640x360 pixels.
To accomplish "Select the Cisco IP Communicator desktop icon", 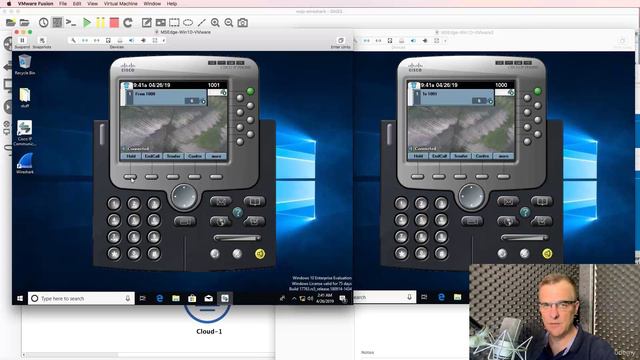I will coord(25,133).
